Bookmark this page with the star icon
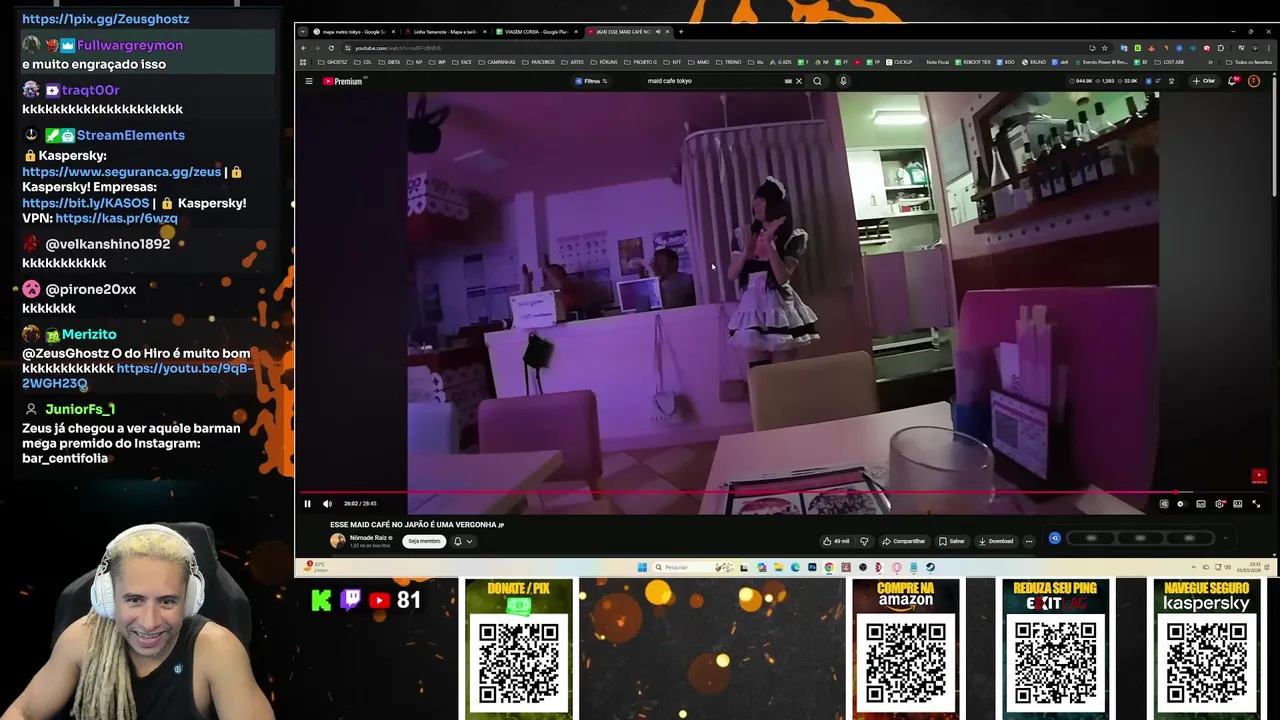This screenshot has height=720, width=1280. click(1104, 48)
